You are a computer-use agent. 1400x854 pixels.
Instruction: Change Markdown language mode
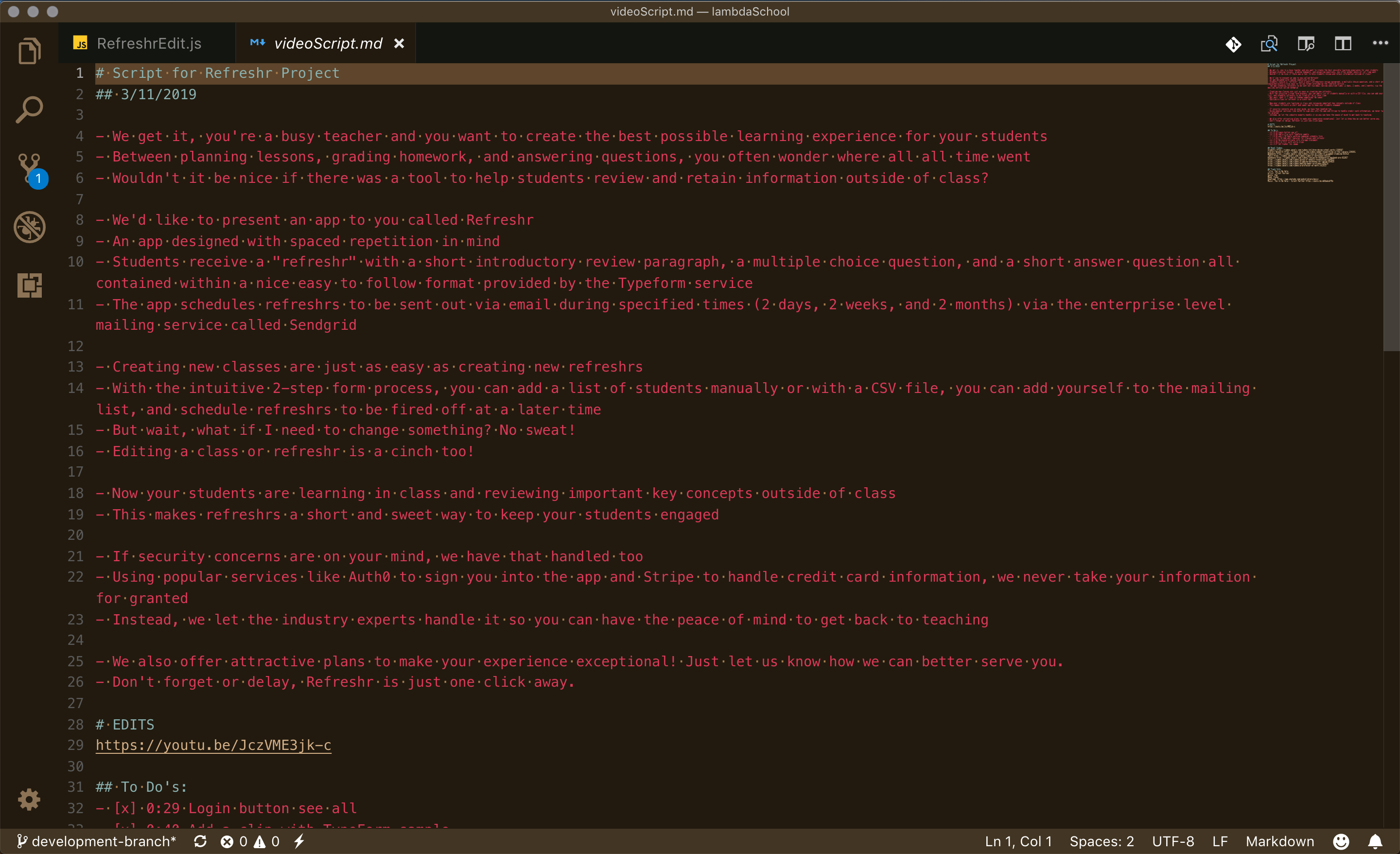(1279, 841)
